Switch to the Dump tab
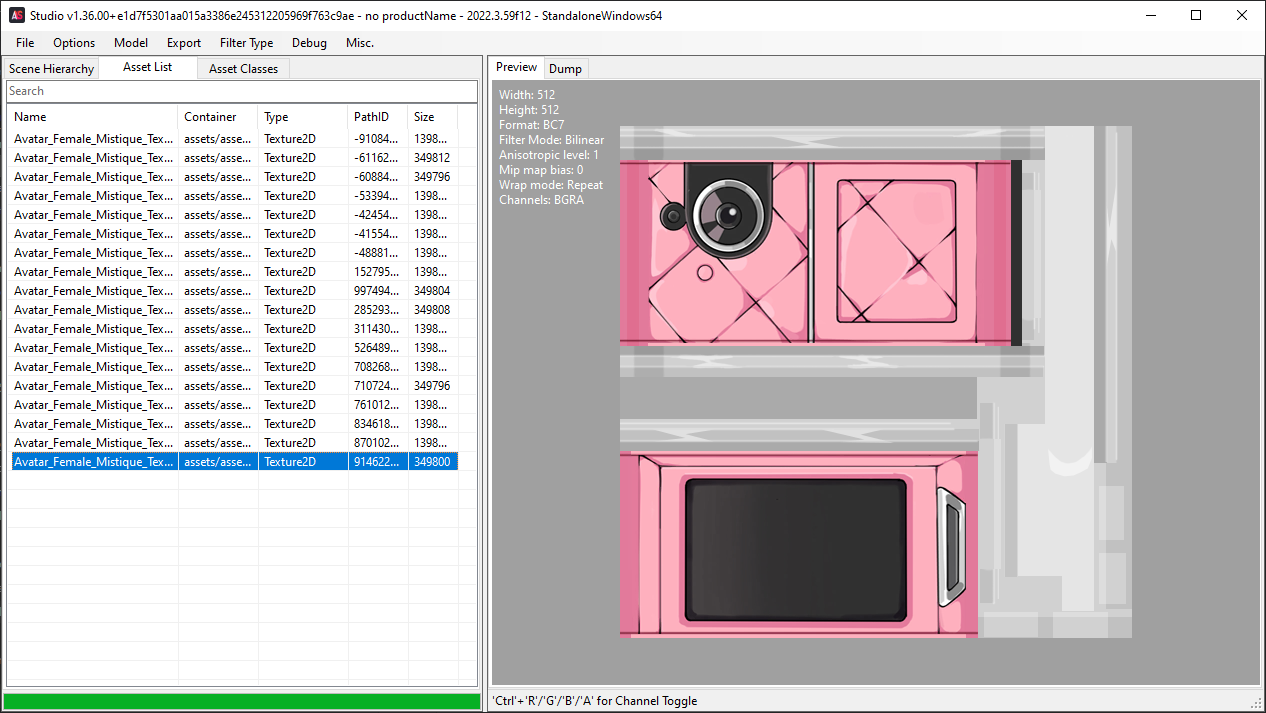Image resolution: width=1266 pixels, height=713 pixels. pos(565,69)
